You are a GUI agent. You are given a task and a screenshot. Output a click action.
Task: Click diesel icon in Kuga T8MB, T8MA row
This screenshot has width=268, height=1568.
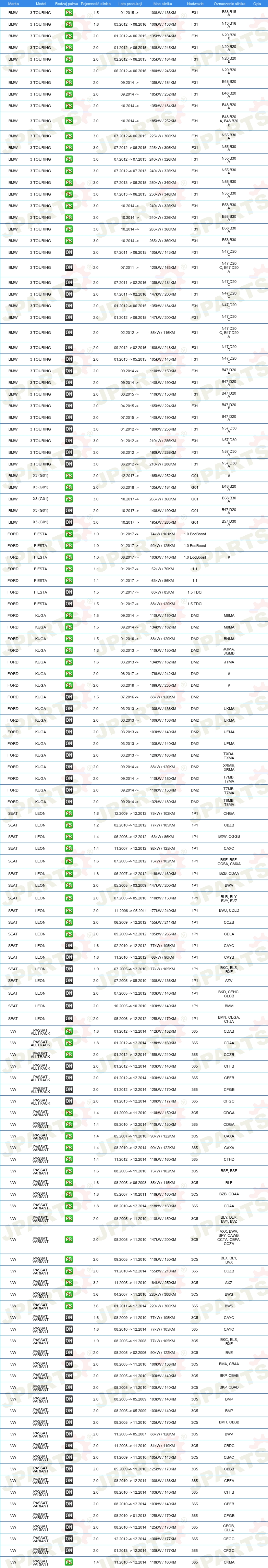69,802
